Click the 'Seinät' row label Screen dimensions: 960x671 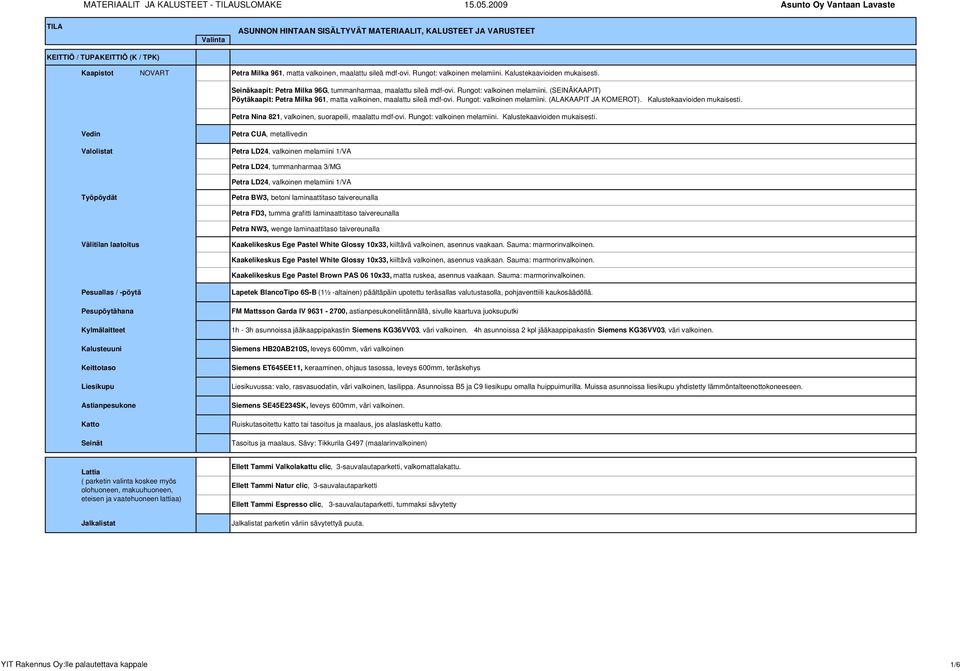click(92, 443)
